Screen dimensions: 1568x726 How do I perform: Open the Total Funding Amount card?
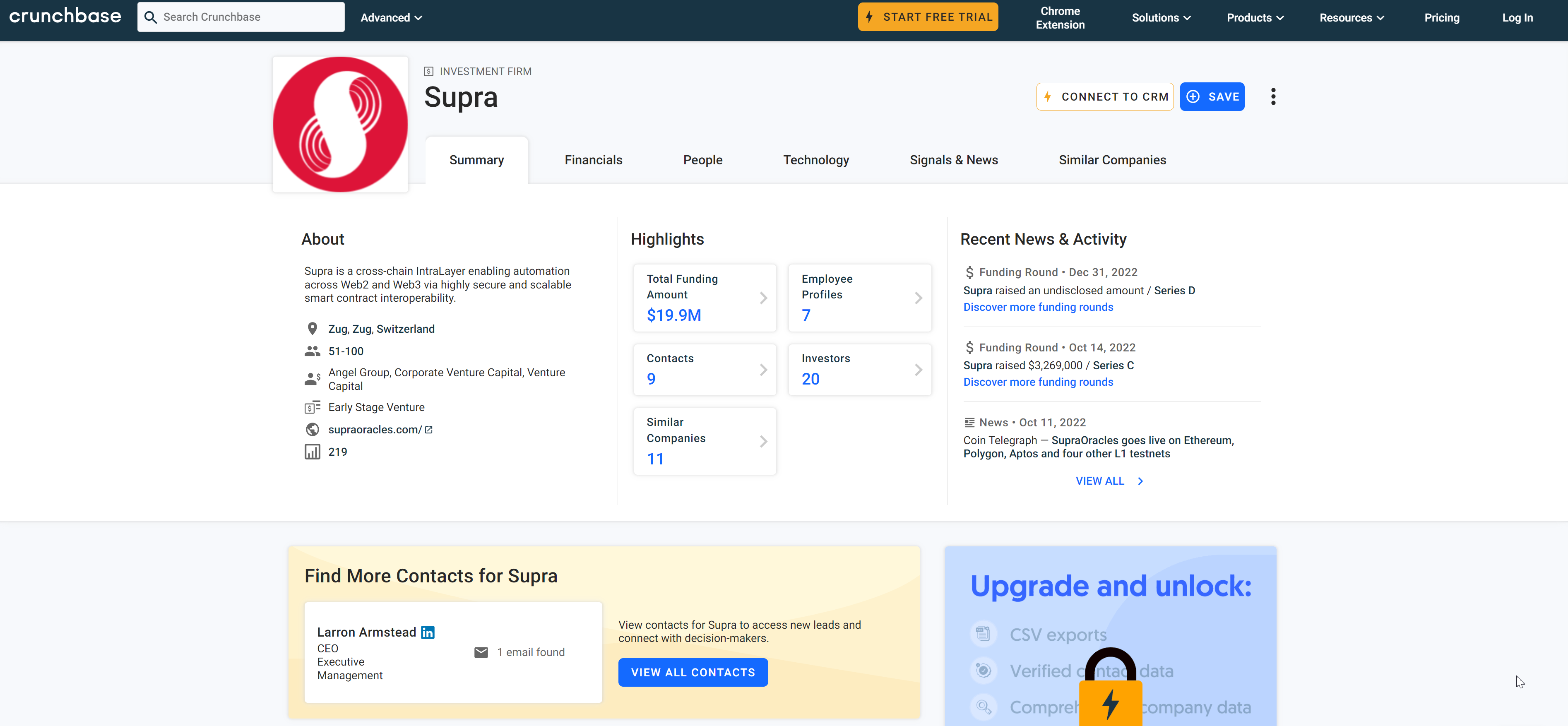coord(704,298)
